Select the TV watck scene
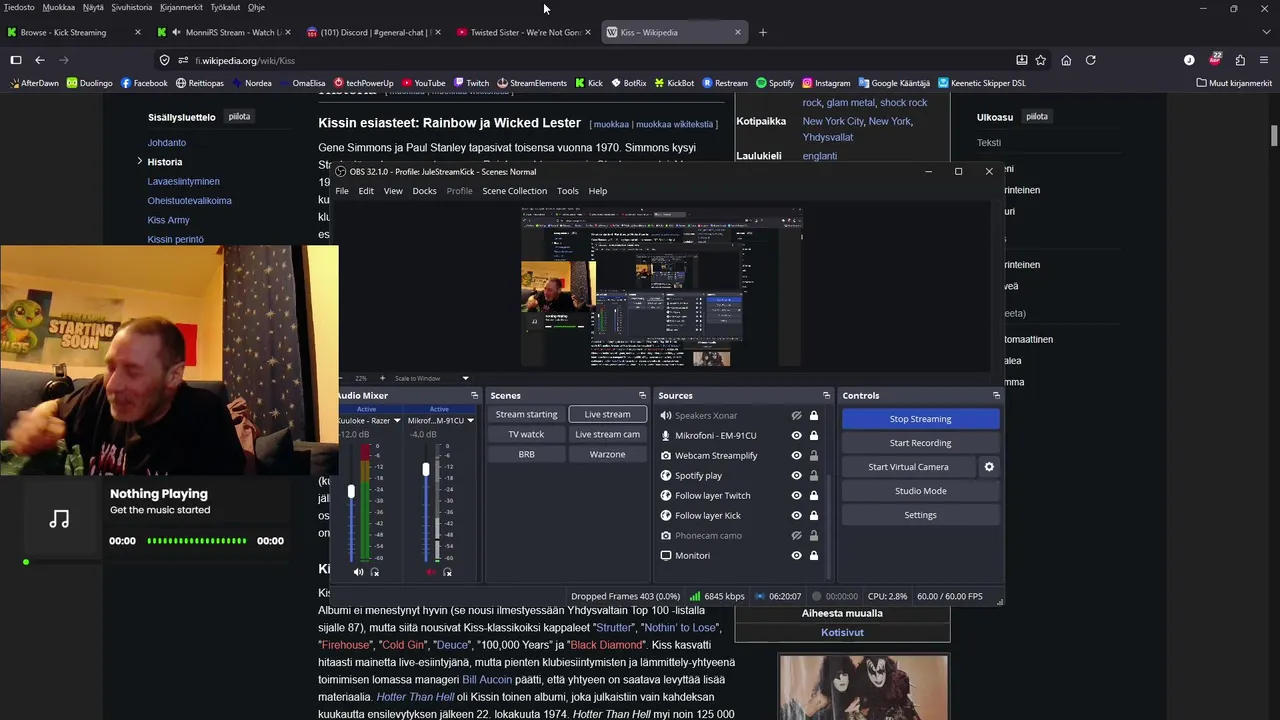Image resolution: width=1280 pixels, height=720 pixels. 526,434
